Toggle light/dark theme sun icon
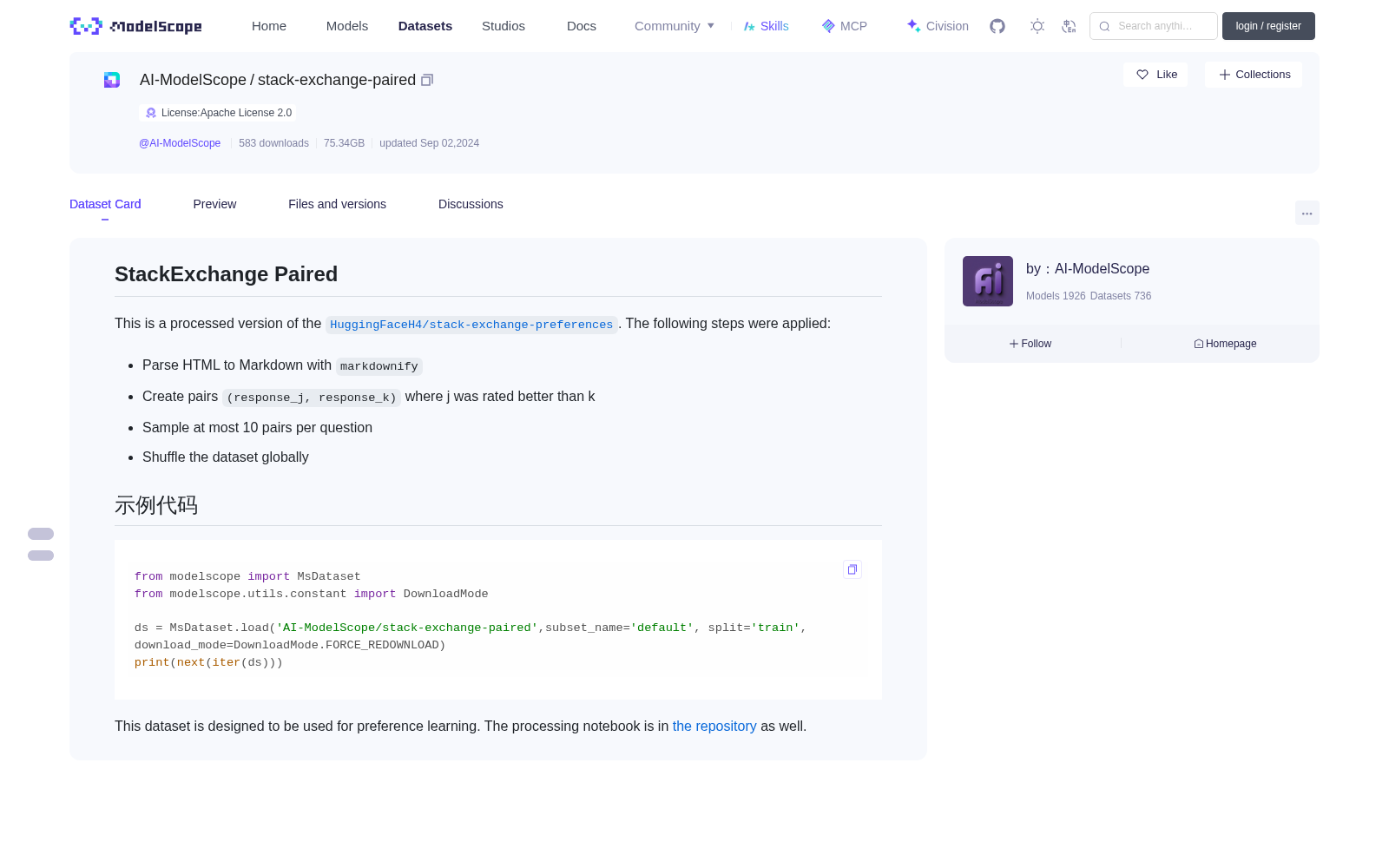This screenshot has height=868, width=1389. 1037,26
